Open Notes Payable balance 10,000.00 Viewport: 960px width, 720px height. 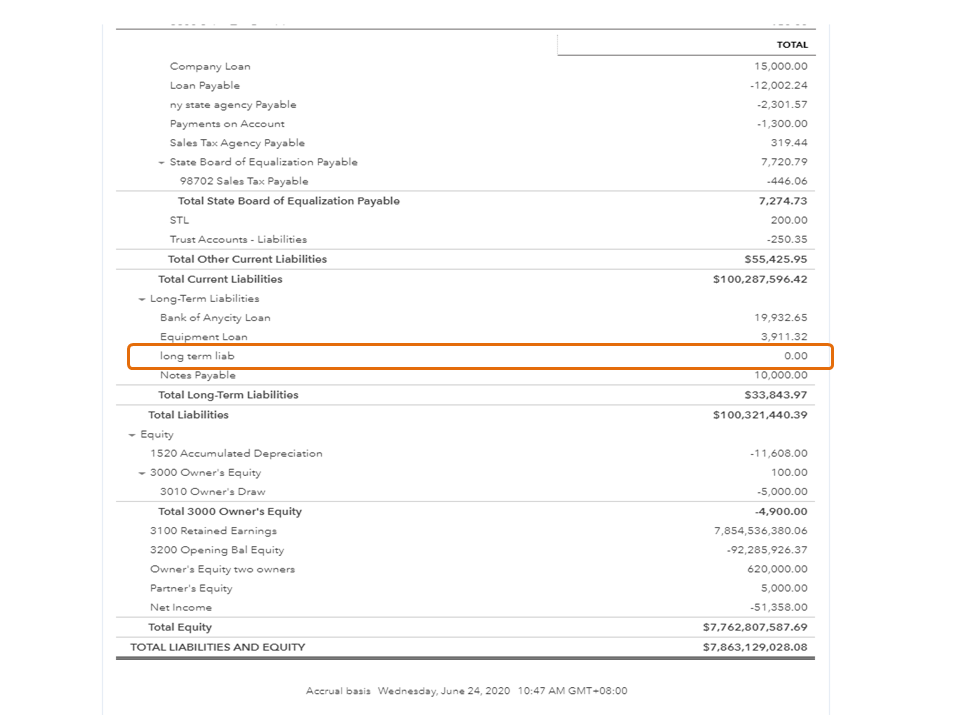point(781,375)
